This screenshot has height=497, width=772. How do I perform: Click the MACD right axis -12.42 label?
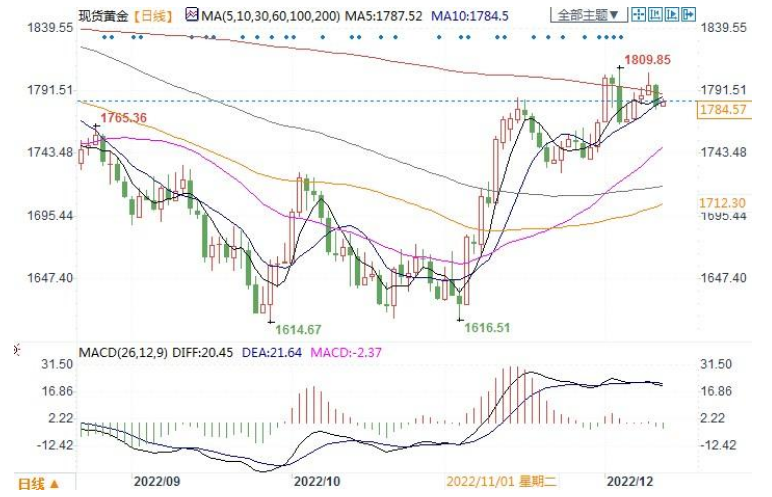[718, 445]
